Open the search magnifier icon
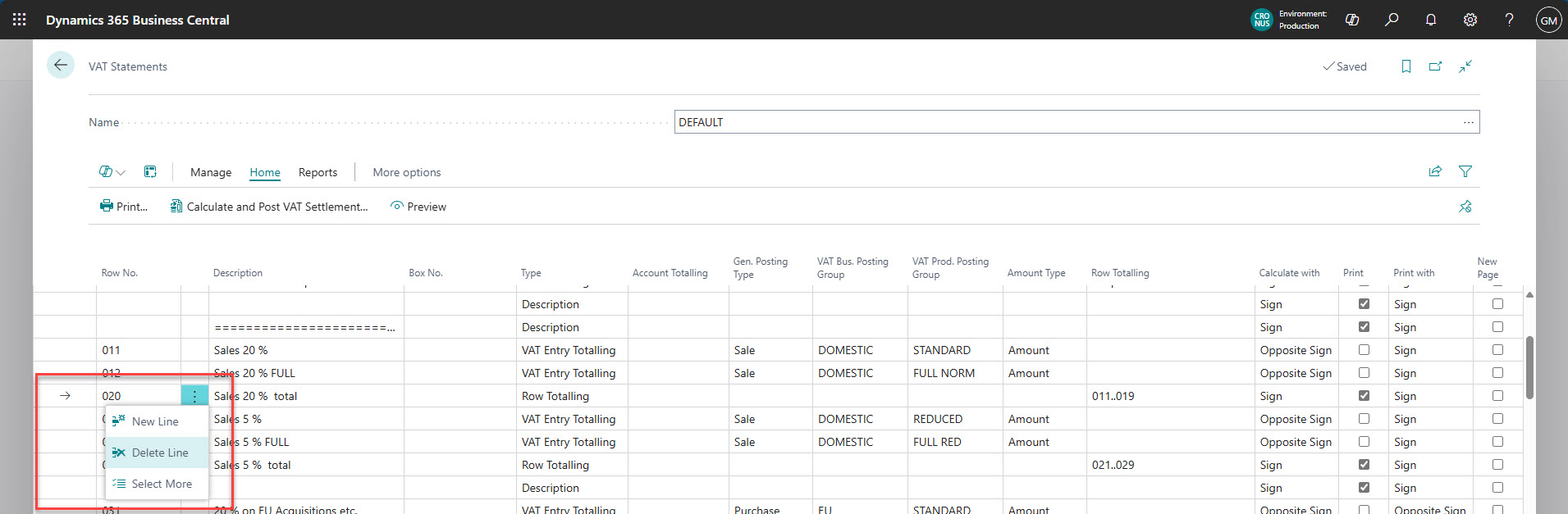The width and height of the screenshot is (1568, 514). (1392, 20)
